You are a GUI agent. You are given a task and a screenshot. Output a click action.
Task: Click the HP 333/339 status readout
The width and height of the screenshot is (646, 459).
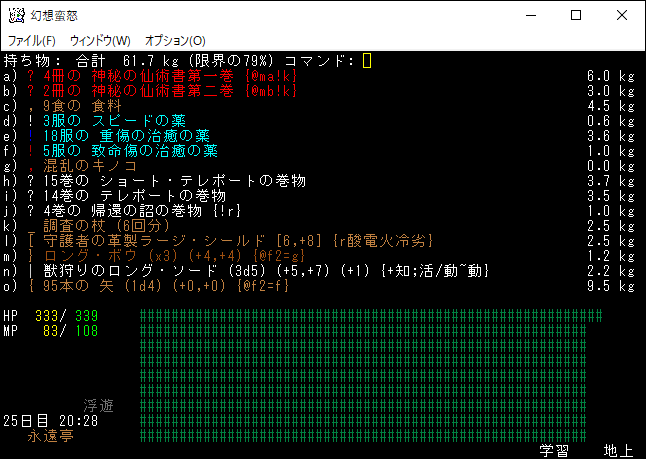[x=60, y=315]
